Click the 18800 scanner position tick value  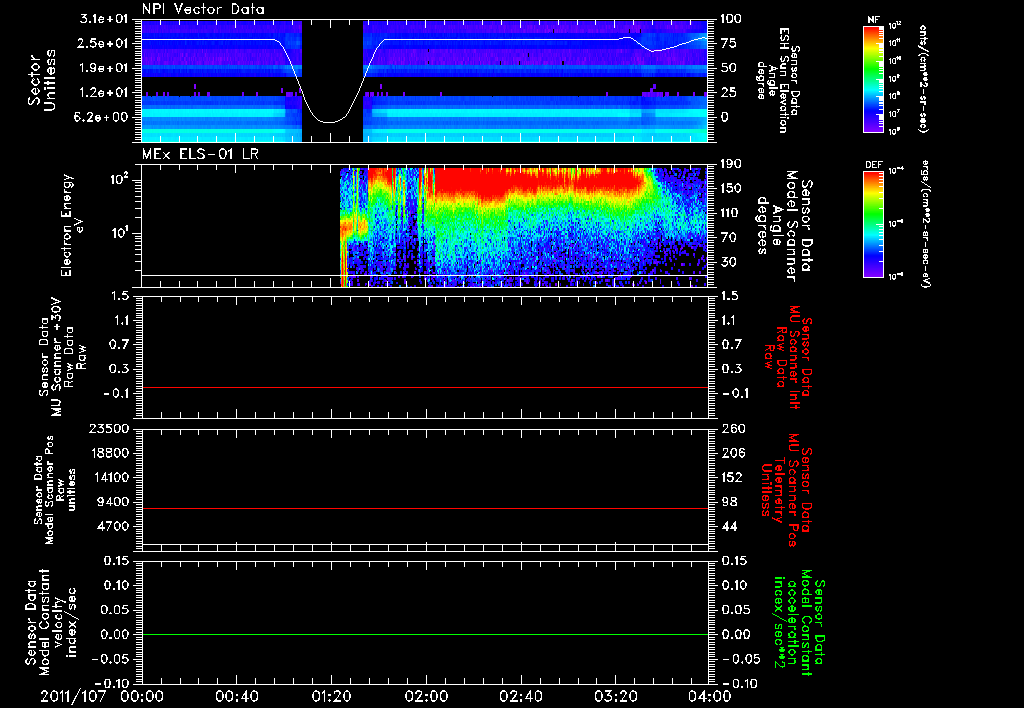pos(108,453)
